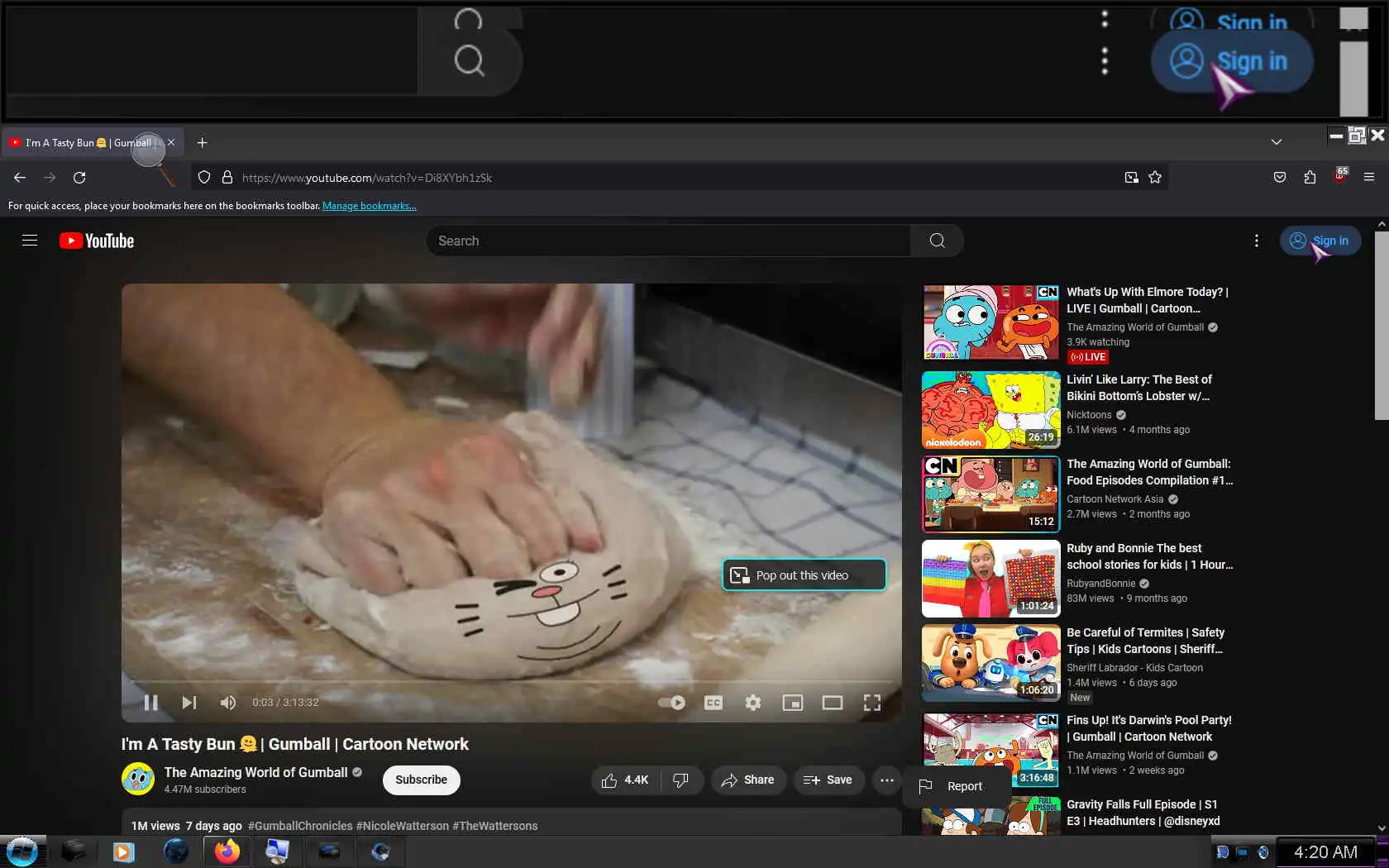Image resolution: width=1389 pixels, height=868 pixels.
Task: Open the Firefox extensions puzzle icon
Action: click(1310, 177)
